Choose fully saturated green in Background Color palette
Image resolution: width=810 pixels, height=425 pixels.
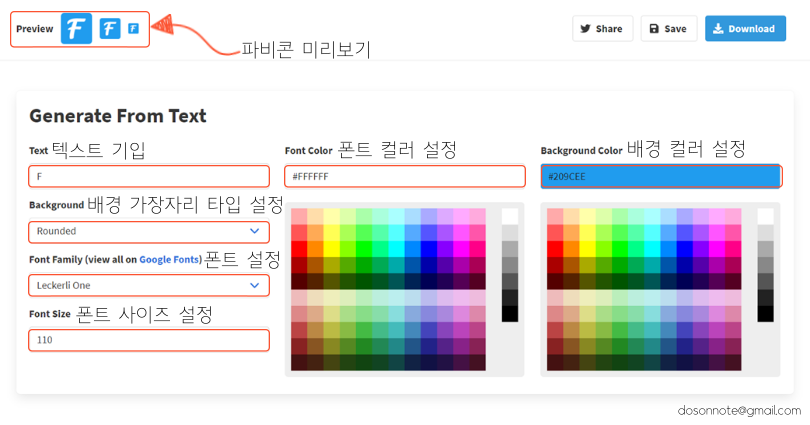[620, 249]
